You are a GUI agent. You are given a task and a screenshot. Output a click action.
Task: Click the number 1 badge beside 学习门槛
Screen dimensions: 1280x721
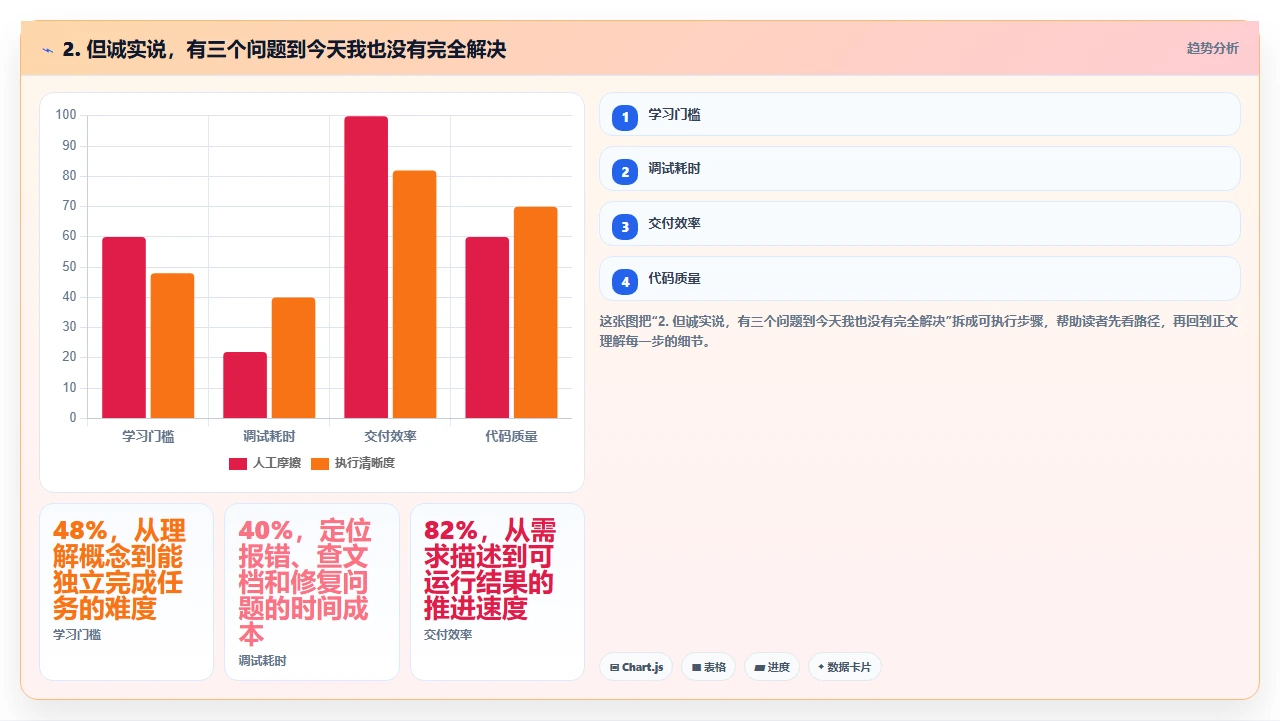click(x=625, y=117)
